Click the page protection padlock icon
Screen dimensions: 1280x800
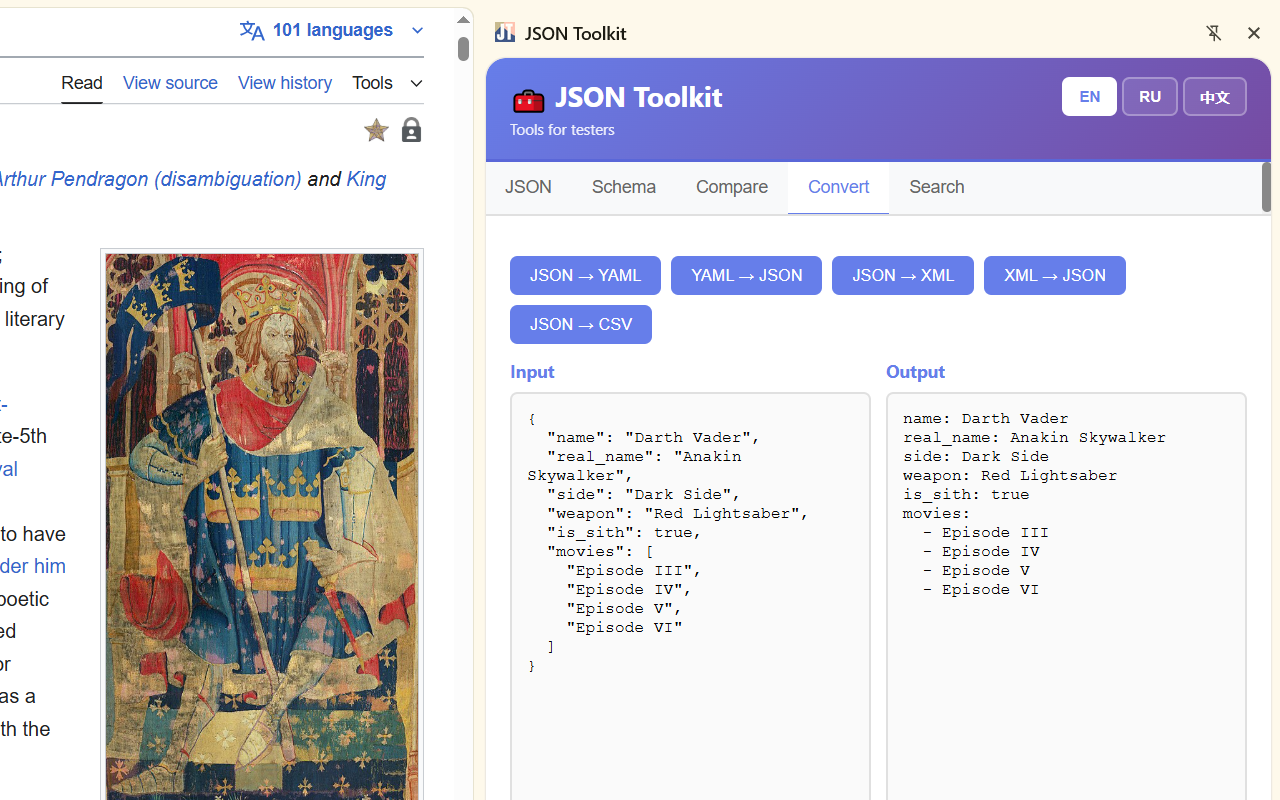(411, 130)
